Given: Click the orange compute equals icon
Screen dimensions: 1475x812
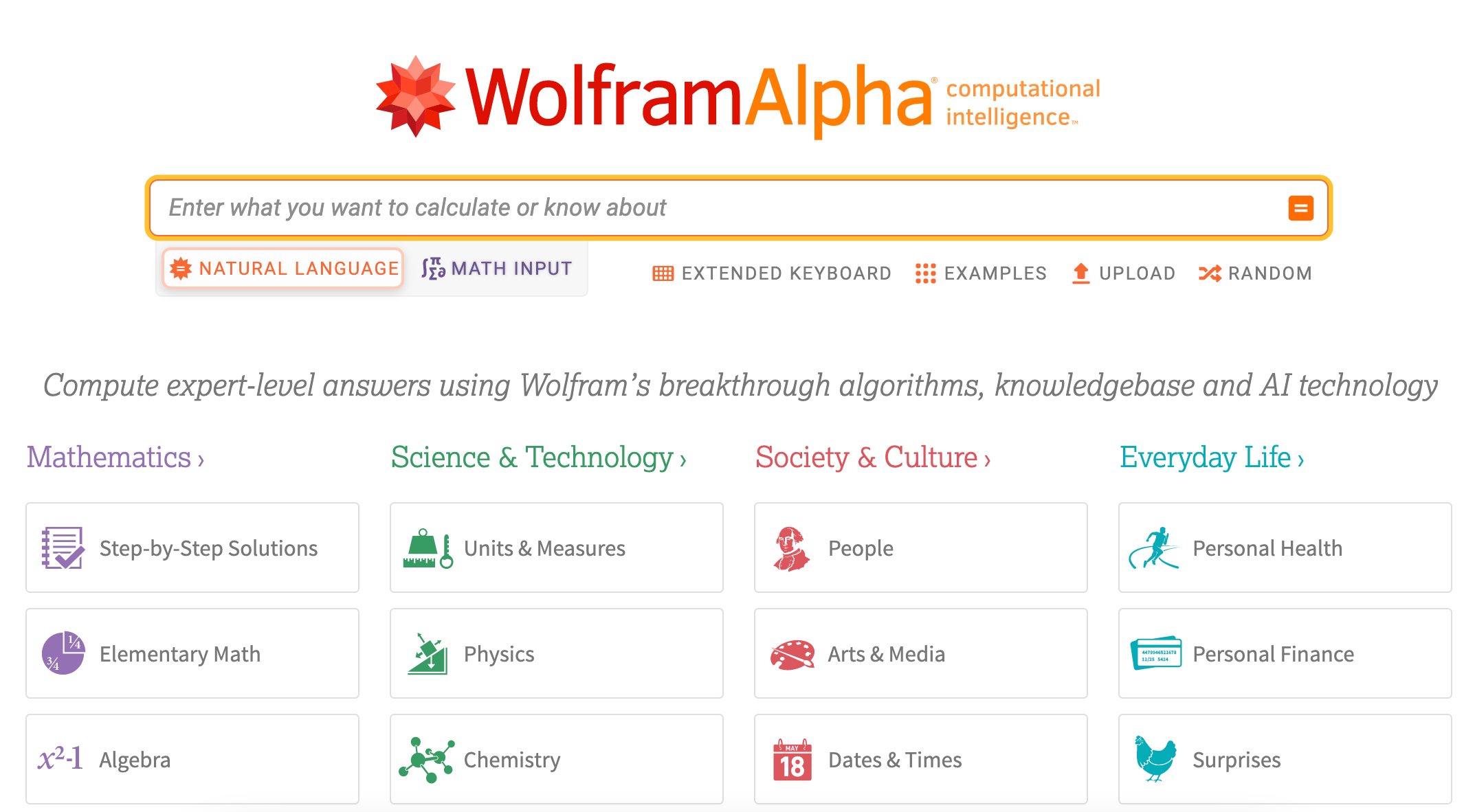Looking at the screenshot, I should [x=1300, y=208].
